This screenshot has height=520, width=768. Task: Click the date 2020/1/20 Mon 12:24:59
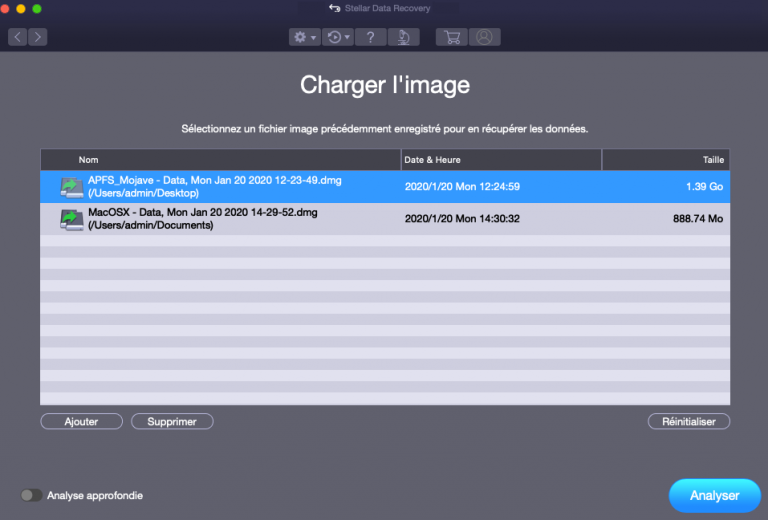point(462,187)
